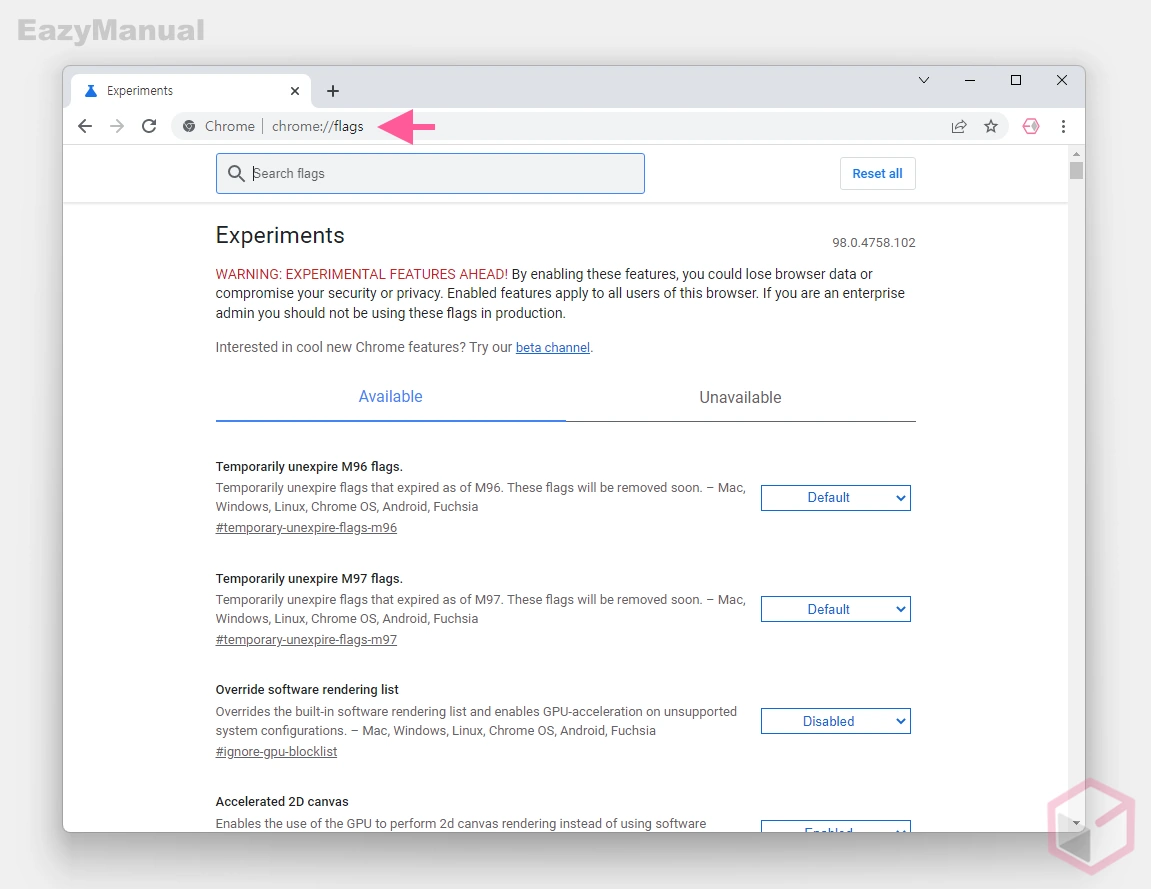
Task: Reload the page with the refresh icon
Action: (x=149, y=126)
